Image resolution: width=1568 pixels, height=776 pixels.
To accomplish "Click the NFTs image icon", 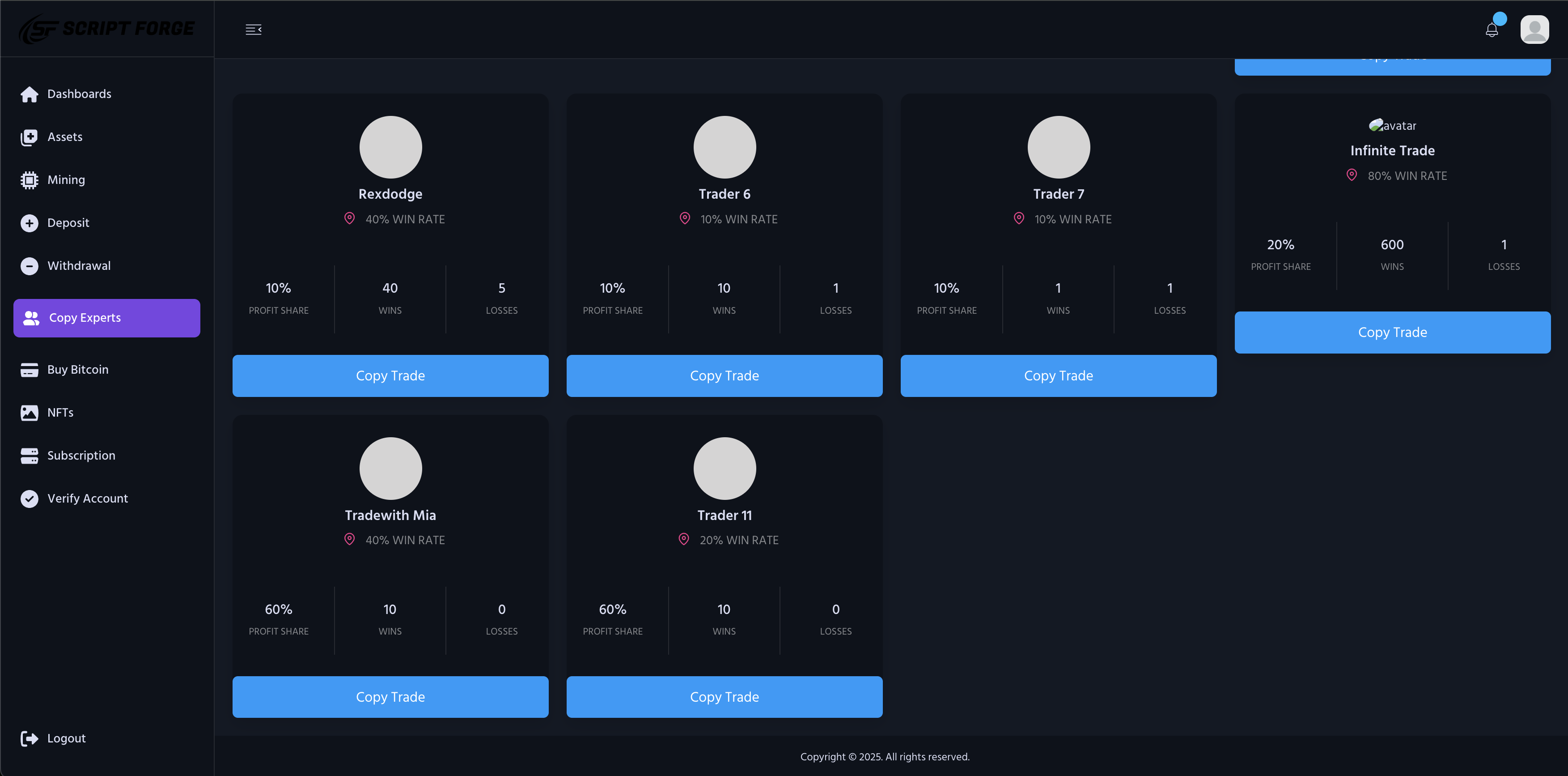I will 29,413.
